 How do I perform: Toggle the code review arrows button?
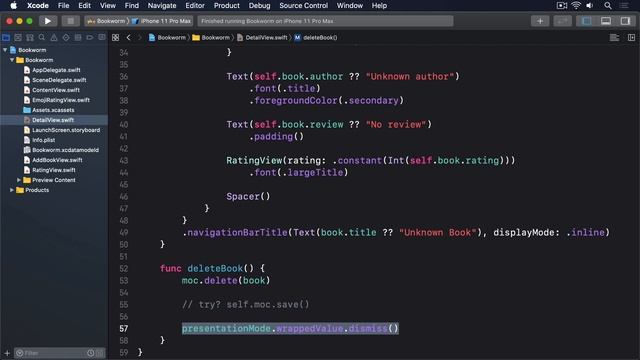562,21
